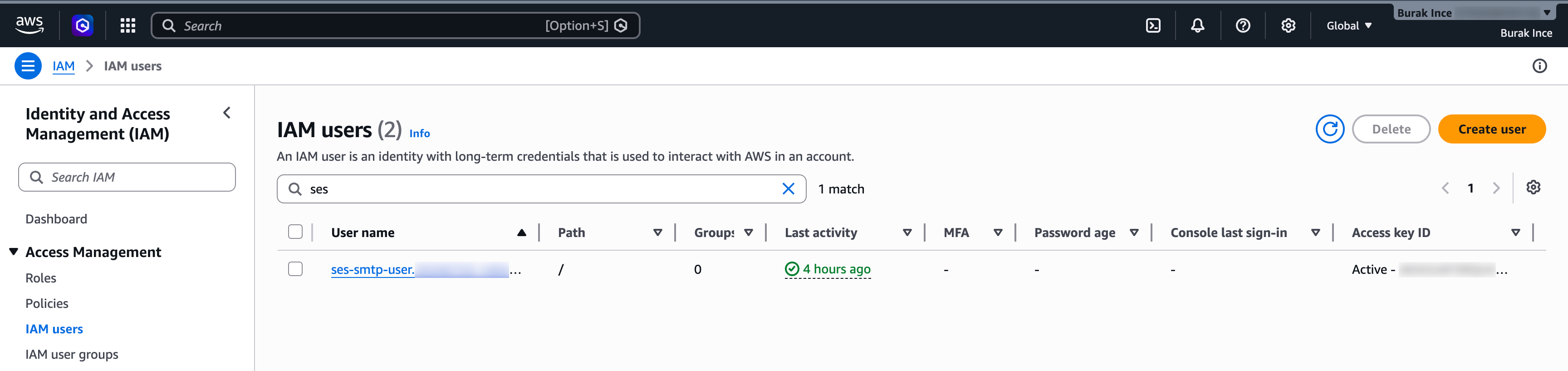
Task: Sort by Password age column arrow
Action: click(x=1134, y=232)
